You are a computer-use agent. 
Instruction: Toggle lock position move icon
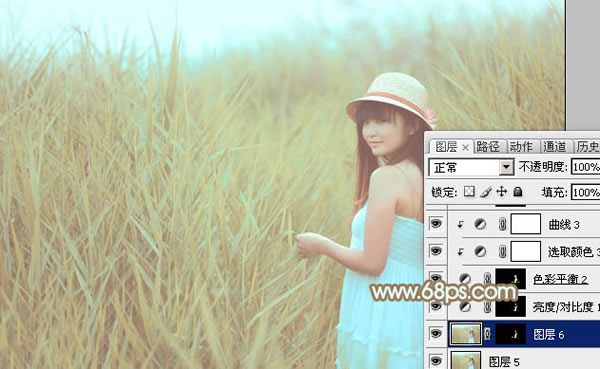501,191
